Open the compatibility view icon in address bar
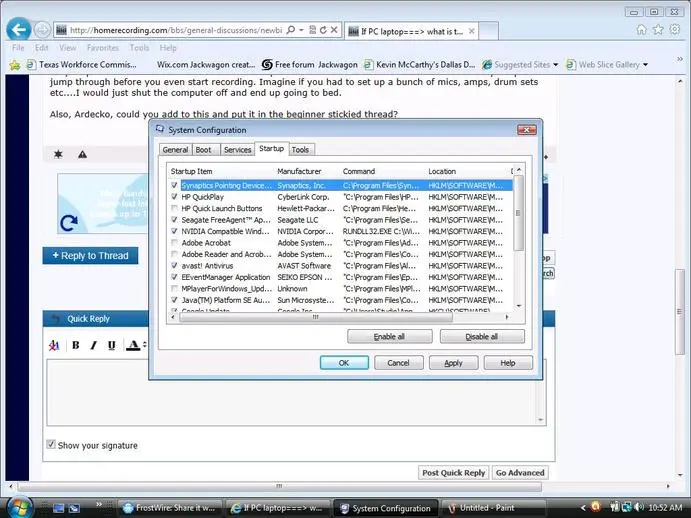 pyautogui.click(x=312, y=30)
